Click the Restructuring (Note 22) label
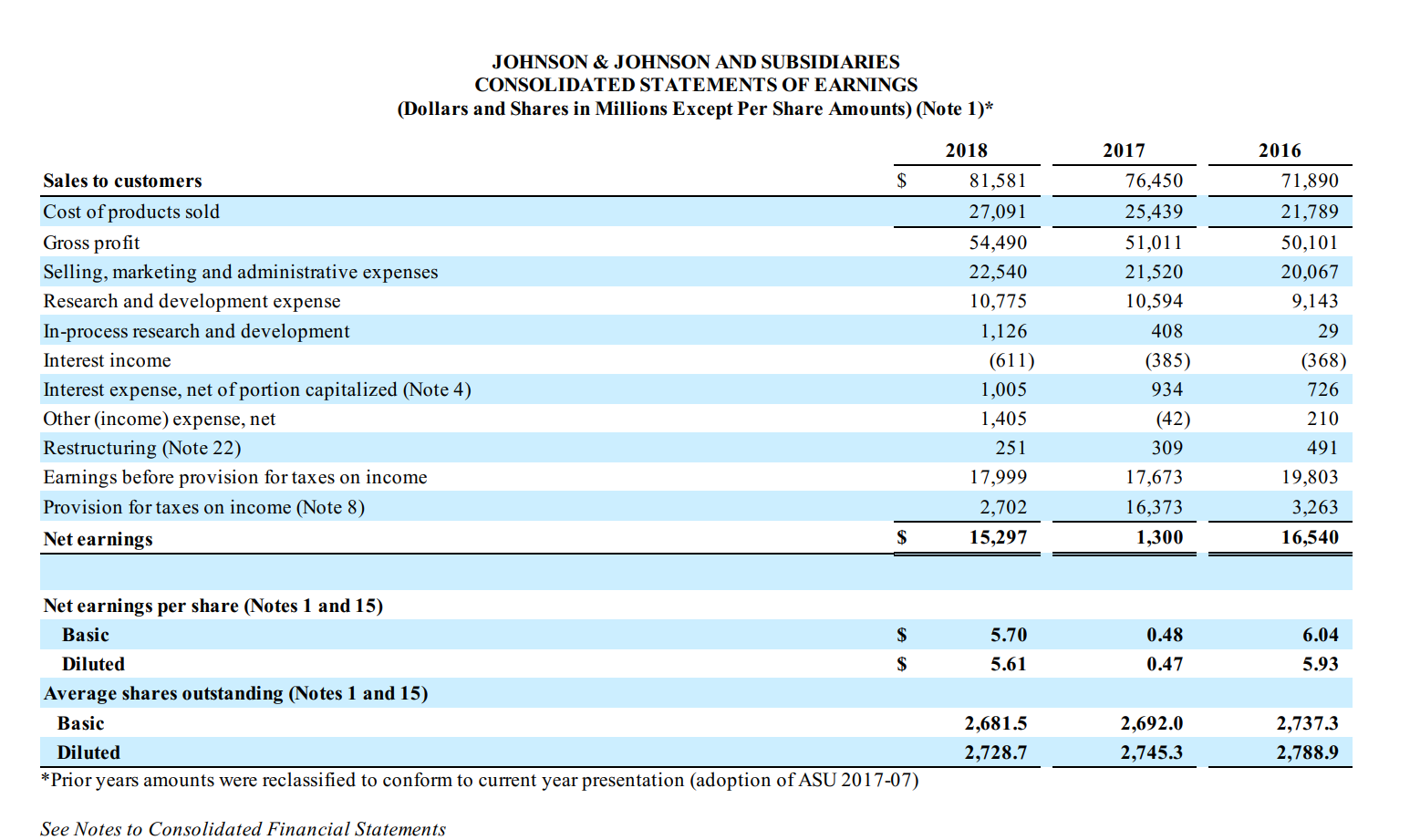 [141, 448]
